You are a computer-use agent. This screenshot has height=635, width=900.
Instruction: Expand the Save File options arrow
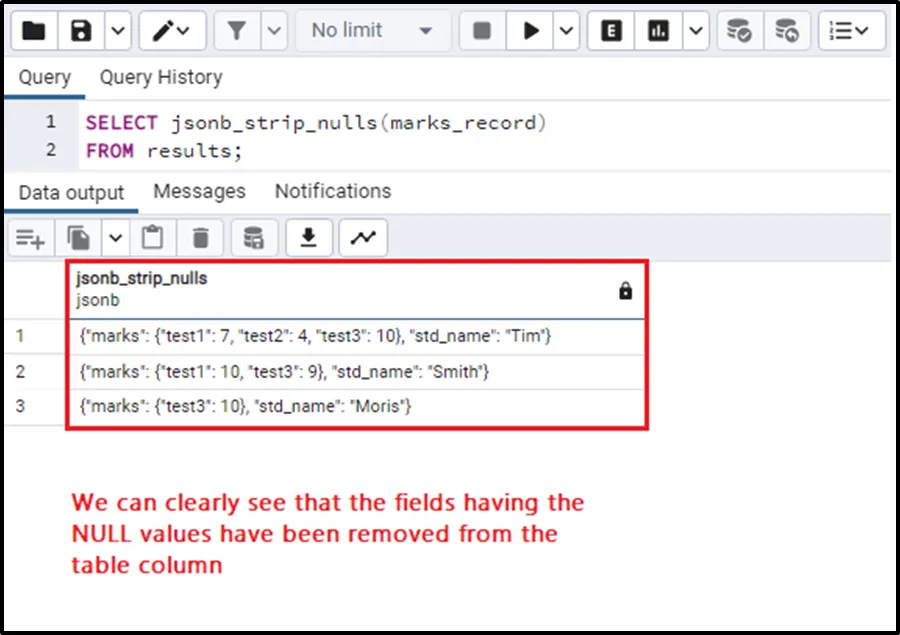click(117, 31)
